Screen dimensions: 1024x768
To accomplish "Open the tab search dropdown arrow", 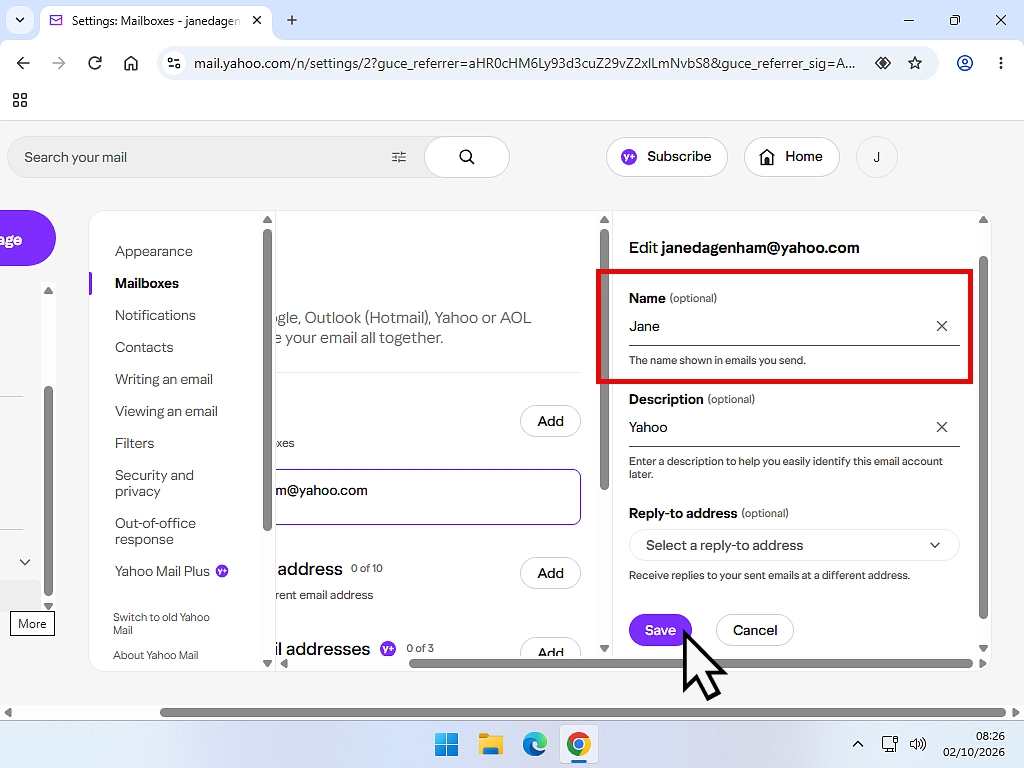I will (x=20, y=20).
